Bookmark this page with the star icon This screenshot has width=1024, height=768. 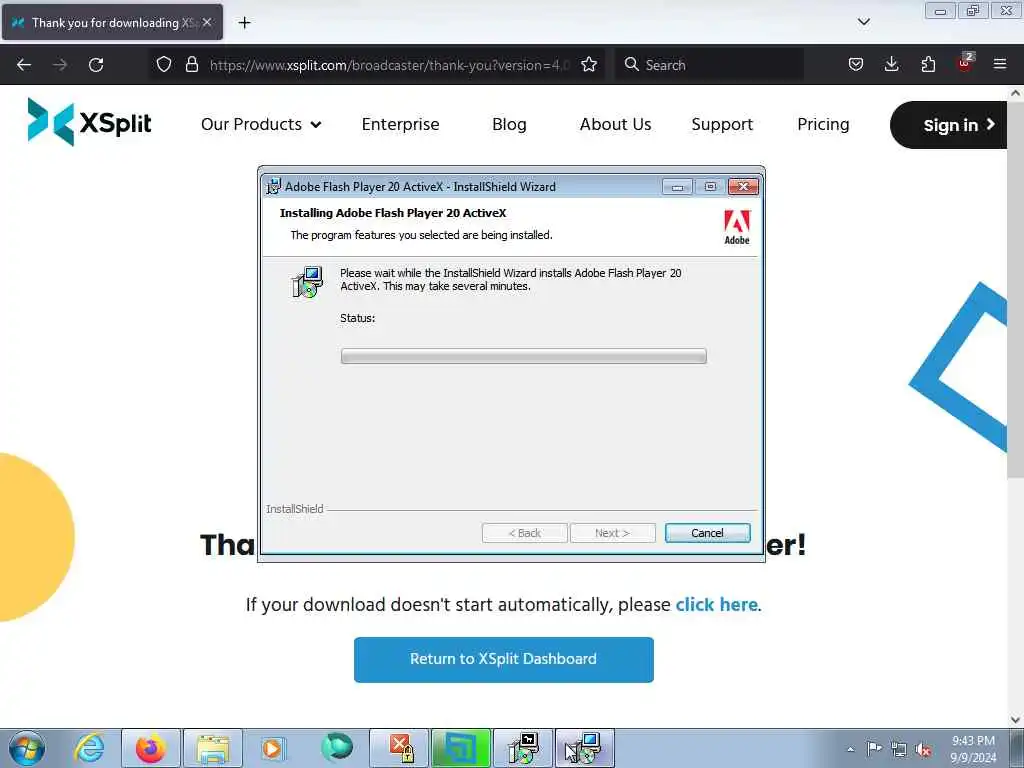click(589, 65)
